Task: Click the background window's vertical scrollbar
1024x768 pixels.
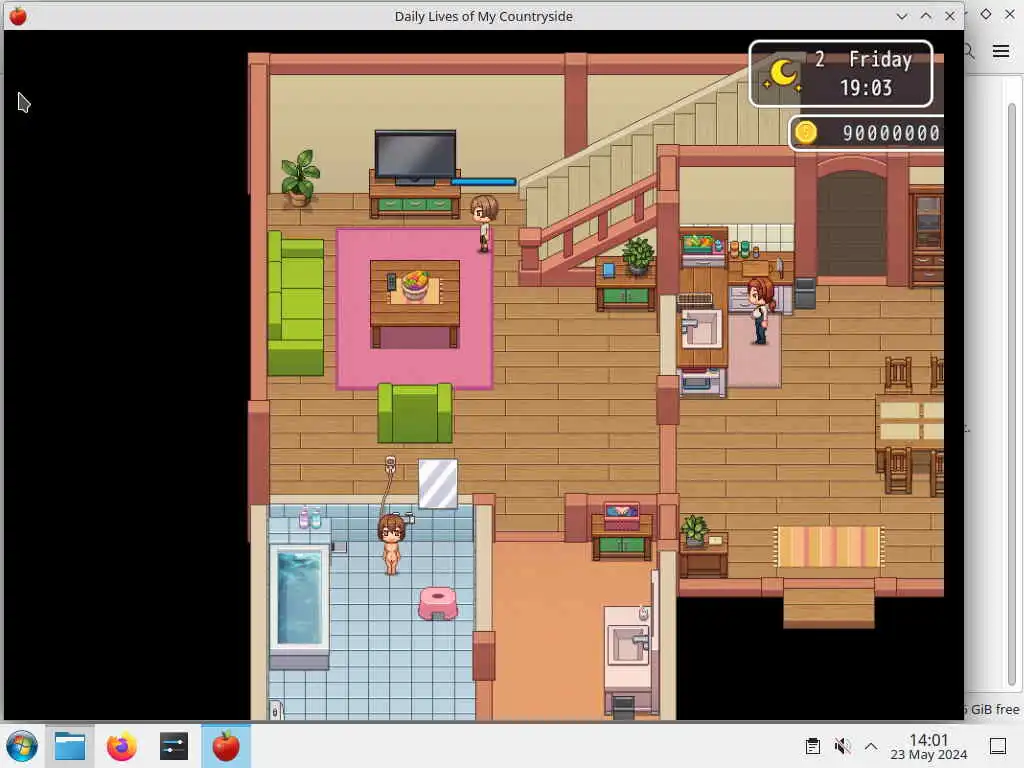Action: 1012,392
